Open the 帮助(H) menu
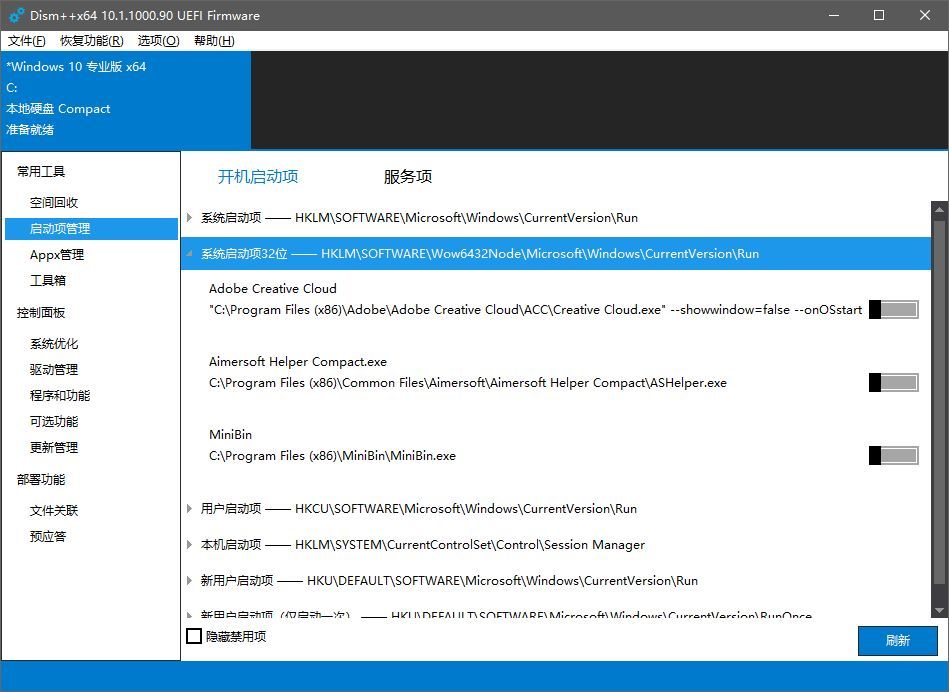 click(214, 41)
